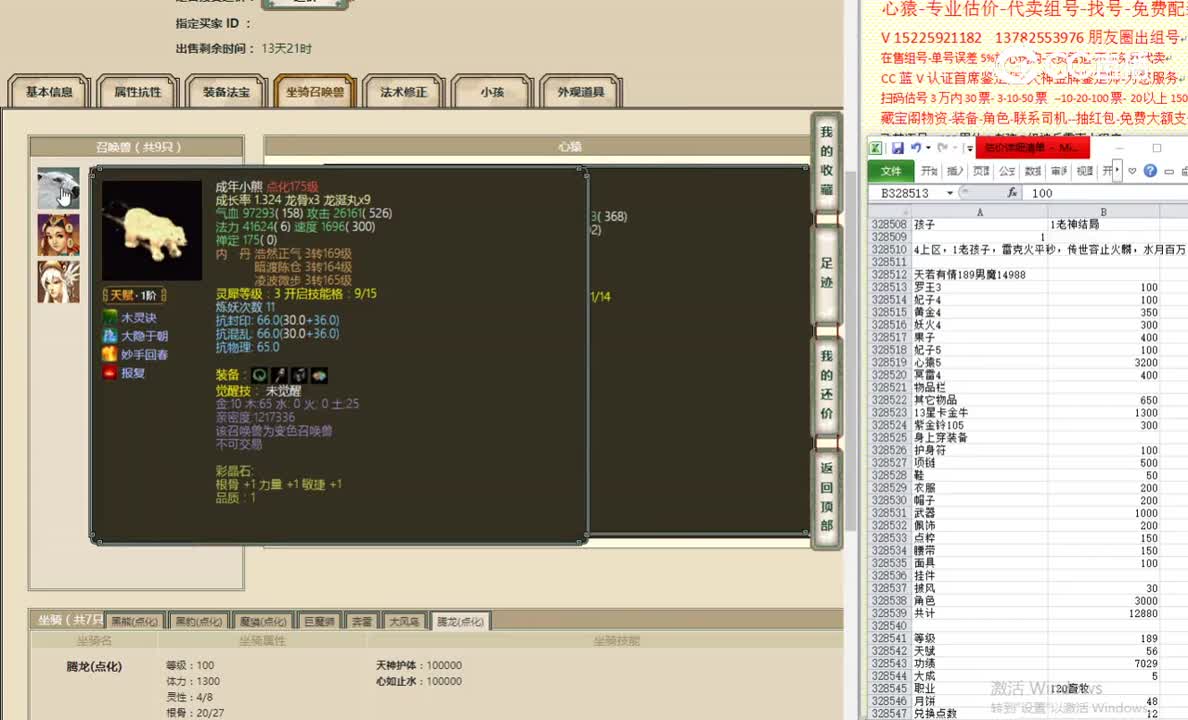The height and width of the screenshot is (720, 1188).
Task: Select the 腾龙(点化) mount tab
Action: [460, 620]
